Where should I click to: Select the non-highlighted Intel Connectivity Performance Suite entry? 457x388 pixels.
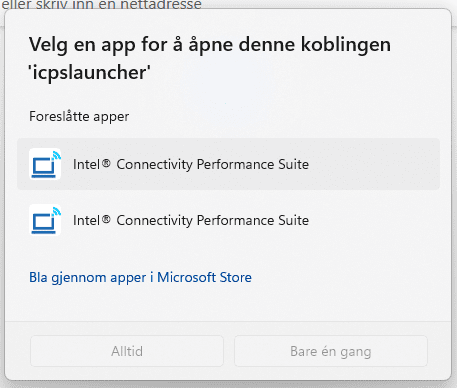point(228,220)
